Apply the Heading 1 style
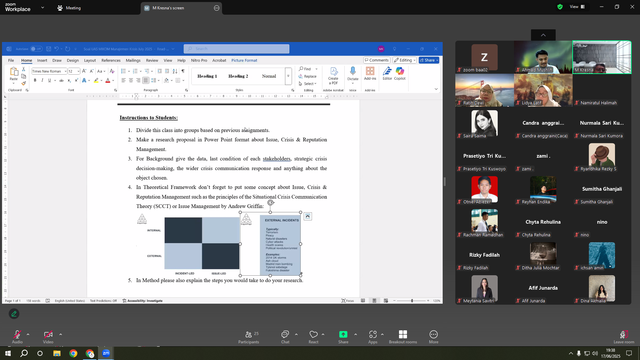This screenshot has width=640, height=360. pyautogui.click(x=207, y=76)
